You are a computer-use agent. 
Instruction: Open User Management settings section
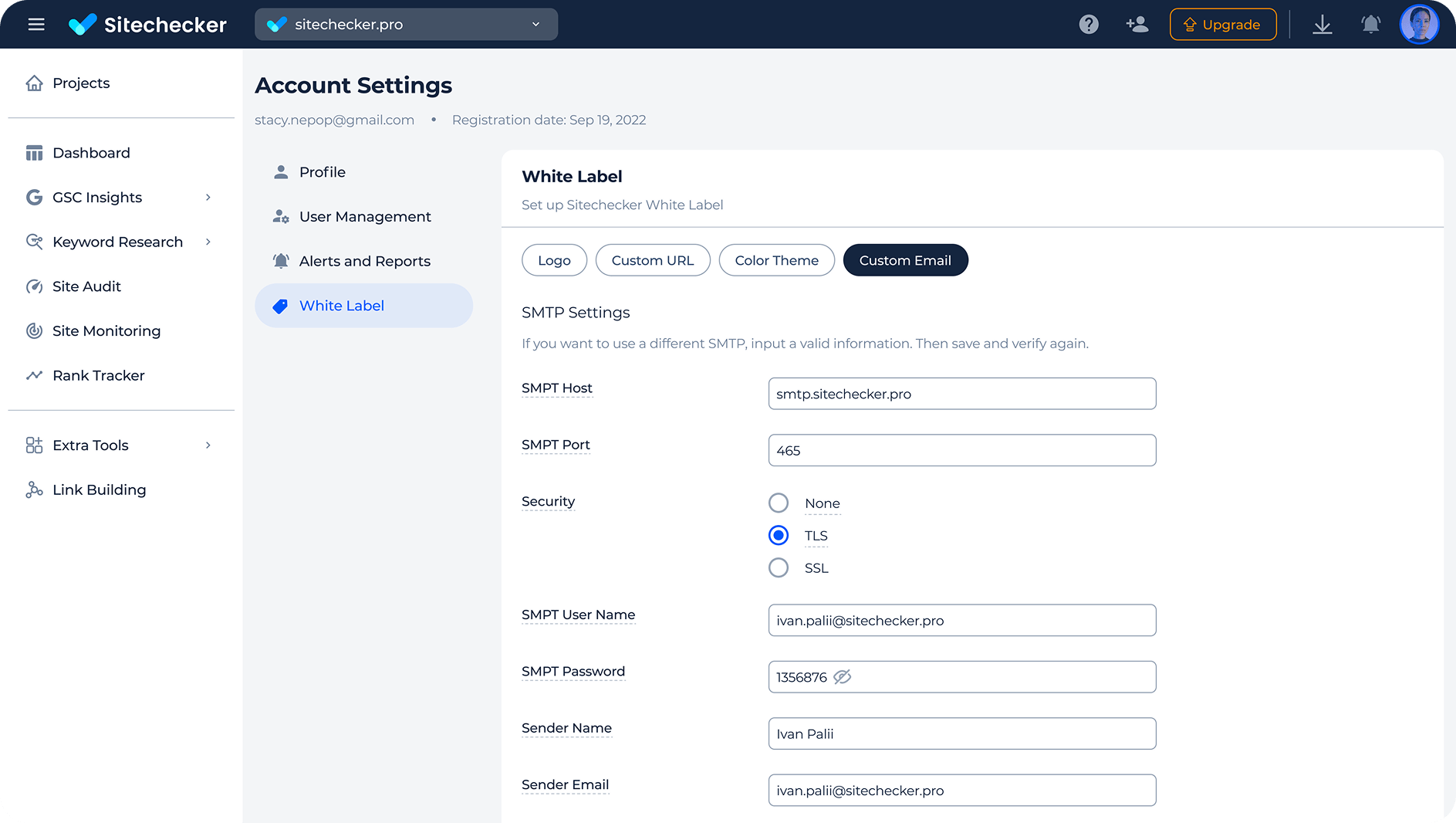(x=363, y=217)
